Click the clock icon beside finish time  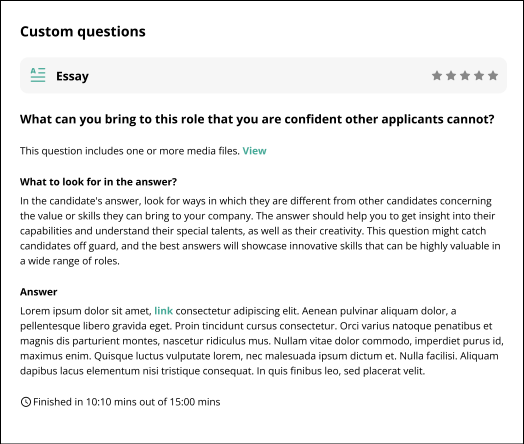pyautogui.click(x=26, y=402)
